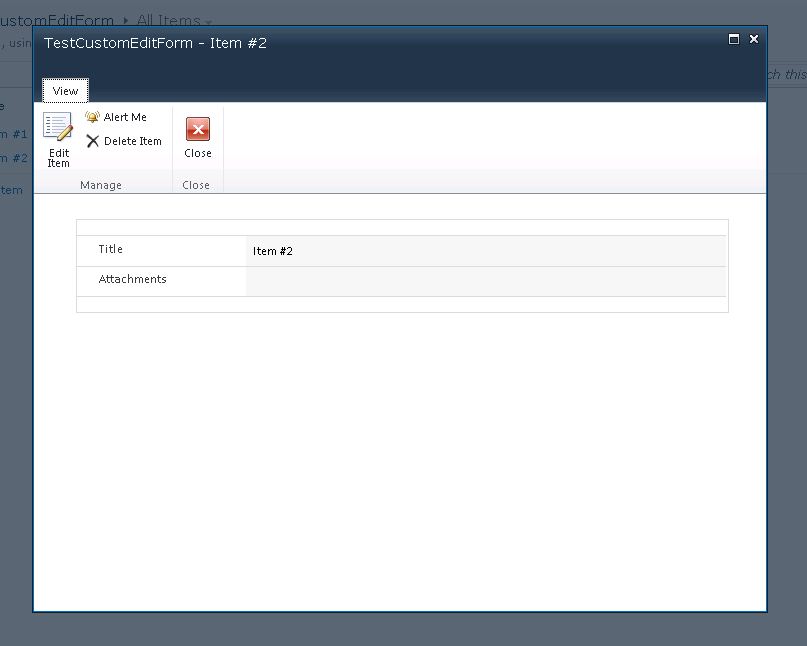Click the "Alert Me" text label
This screenshot has height=646, width=807.
[125, 117]
